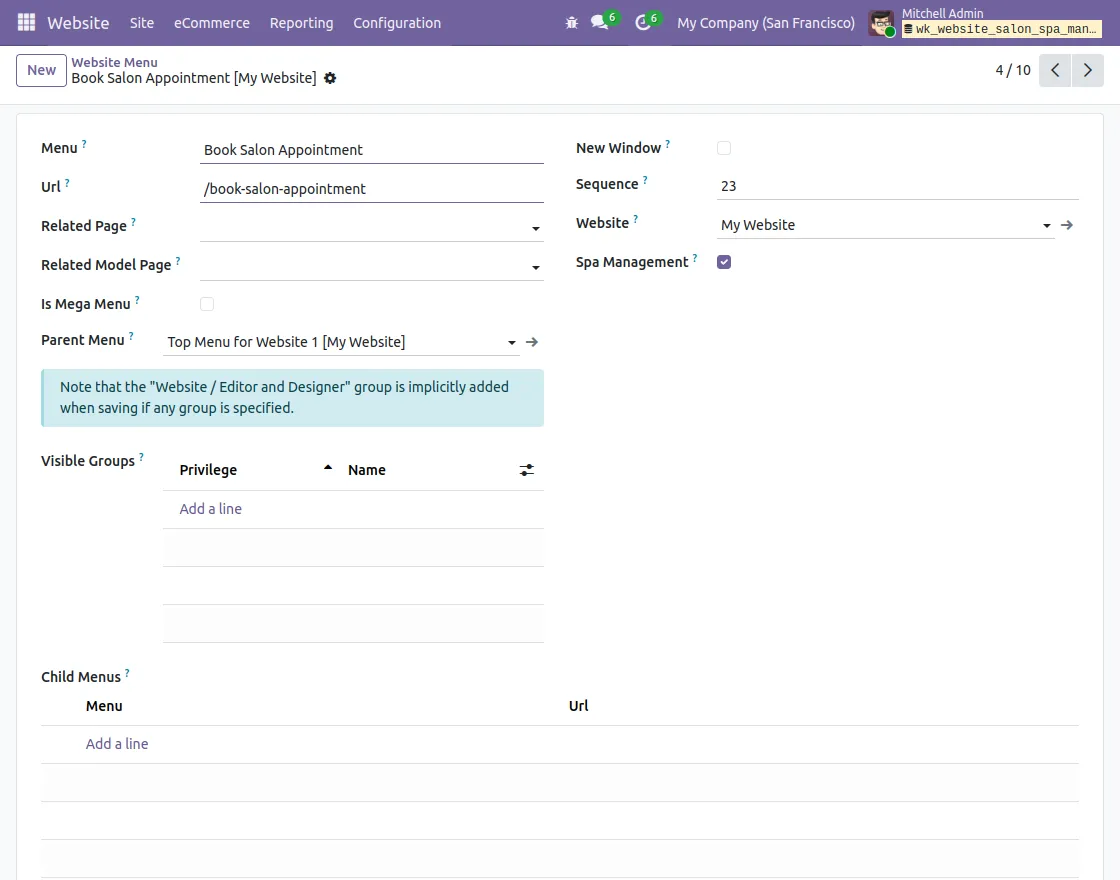Viewport: 1120px width, 880px height.
Task: Add a line to Child Menus
Action: click(x=117, y=744)
